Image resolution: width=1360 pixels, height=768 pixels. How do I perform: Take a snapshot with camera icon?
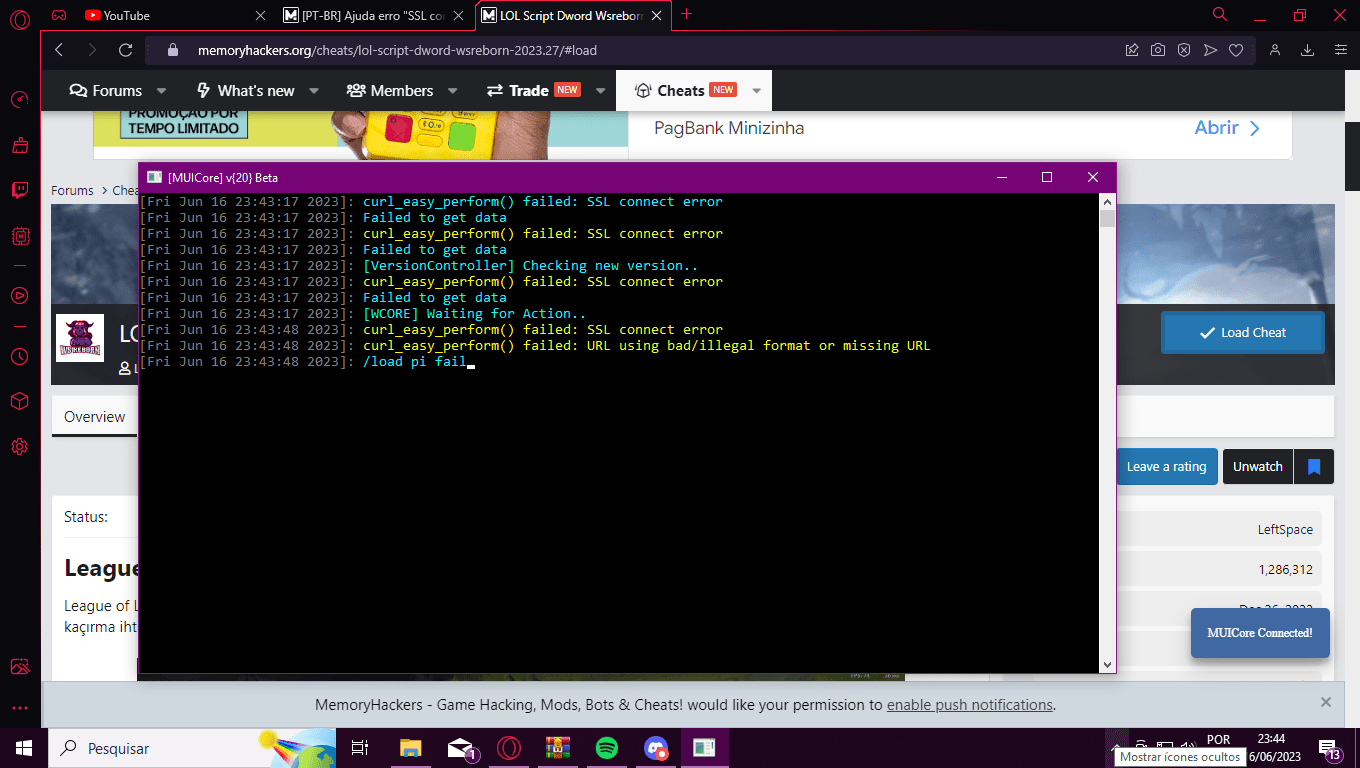[x=1158, y=50]
